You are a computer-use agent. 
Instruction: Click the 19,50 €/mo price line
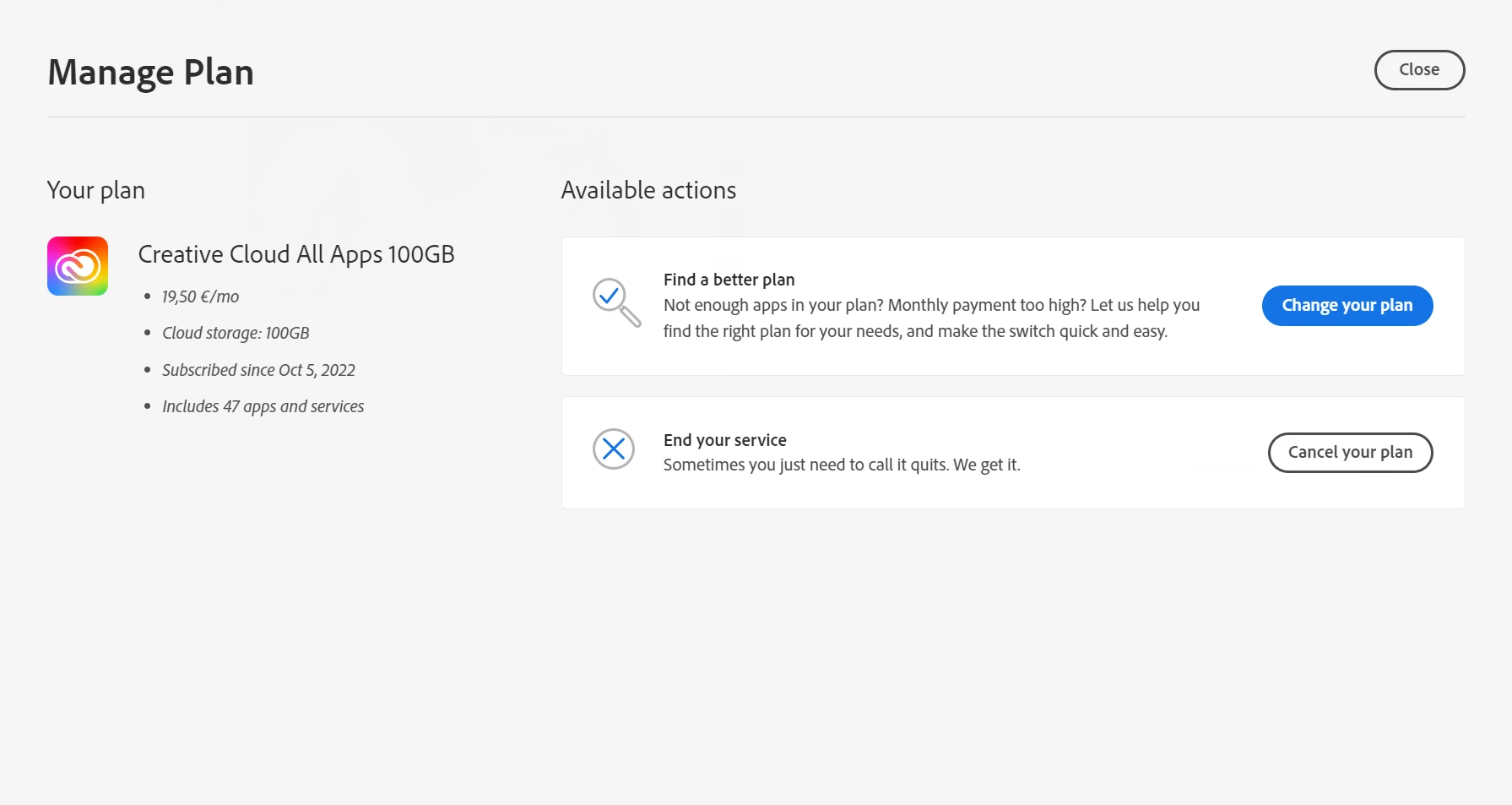[x=201, y=296]
